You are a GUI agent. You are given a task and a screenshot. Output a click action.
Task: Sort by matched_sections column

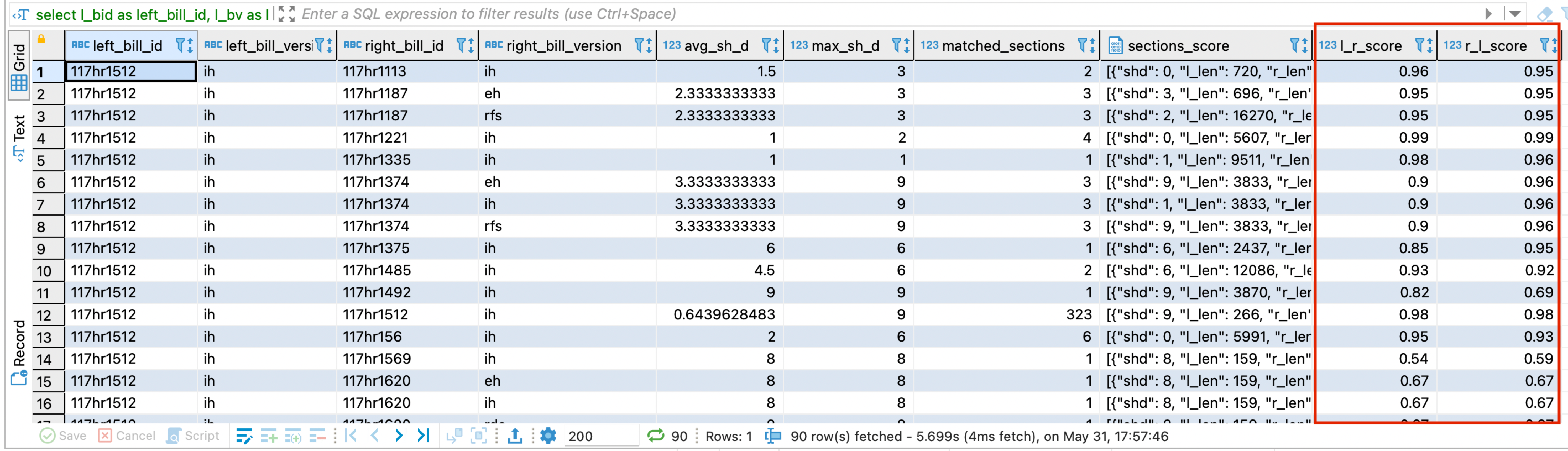[1092, 46]
